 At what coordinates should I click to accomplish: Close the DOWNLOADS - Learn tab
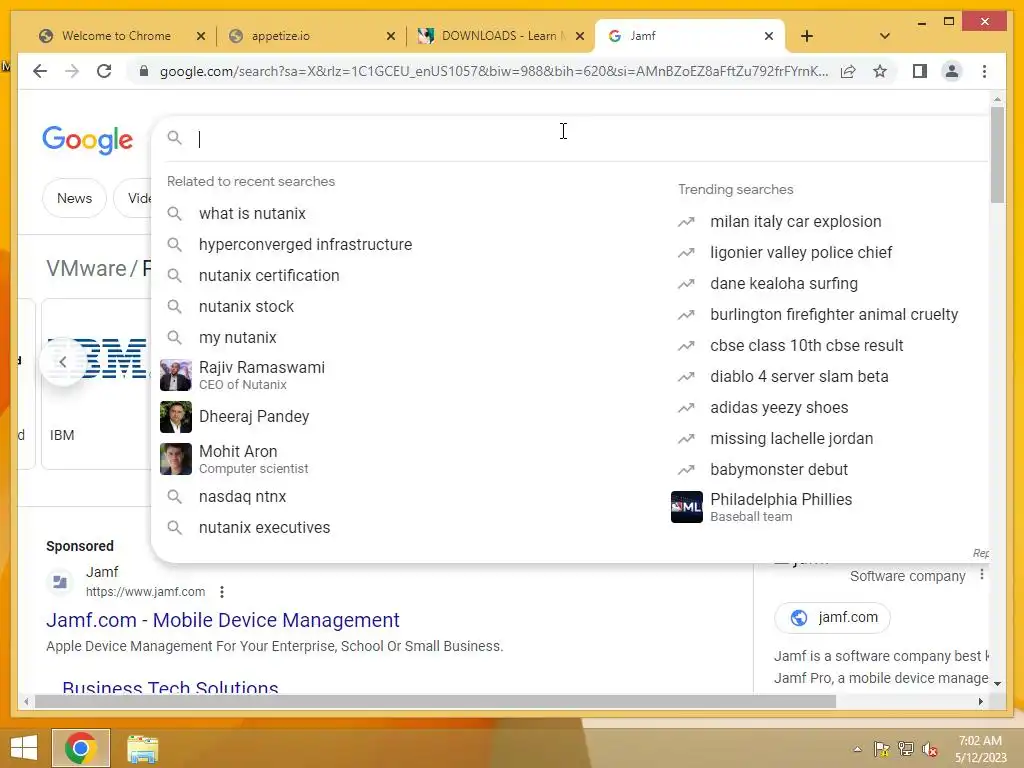[579, 36]
